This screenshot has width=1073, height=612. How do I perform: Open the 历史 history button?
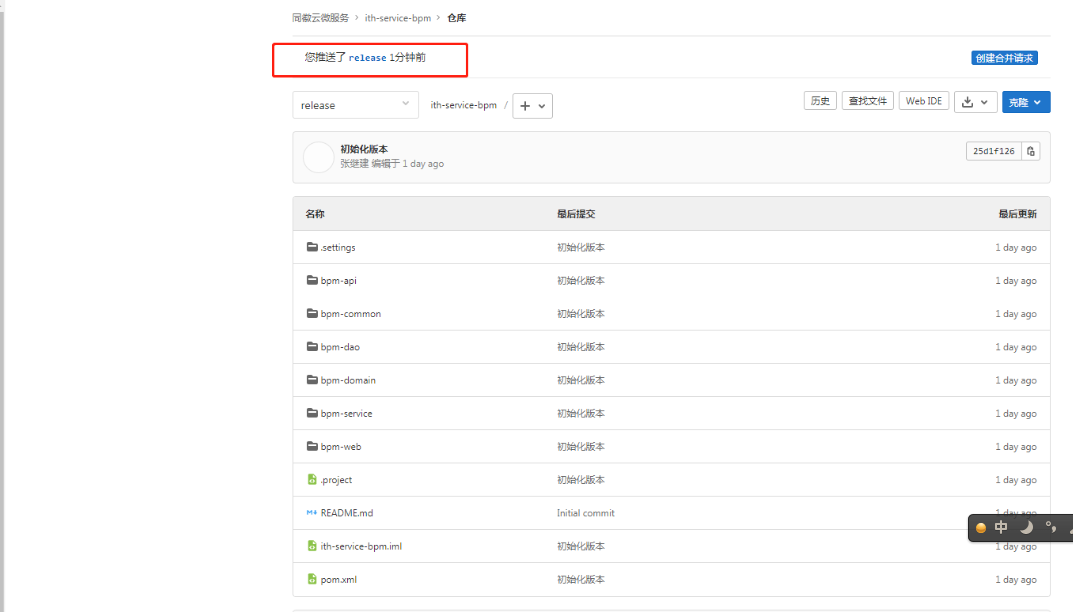click(820, 101)
